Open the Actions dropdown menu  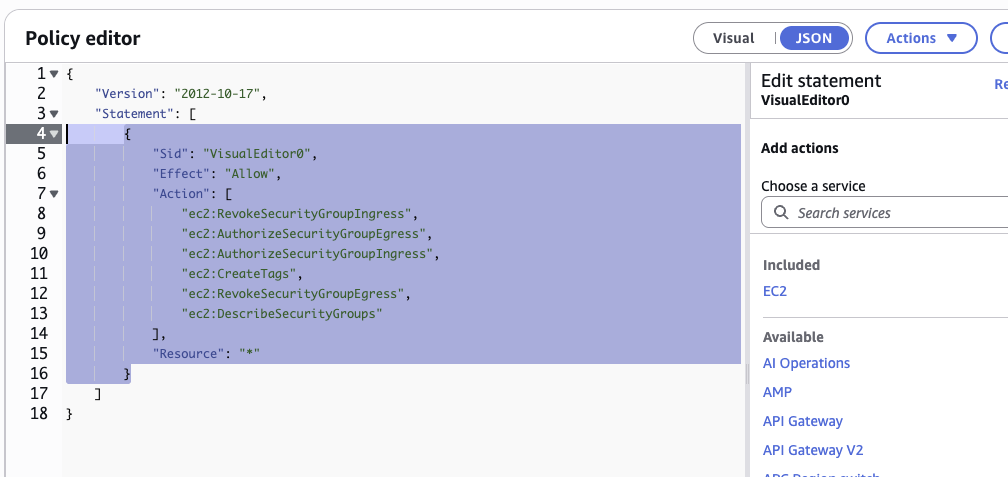[x=920, y=38]
